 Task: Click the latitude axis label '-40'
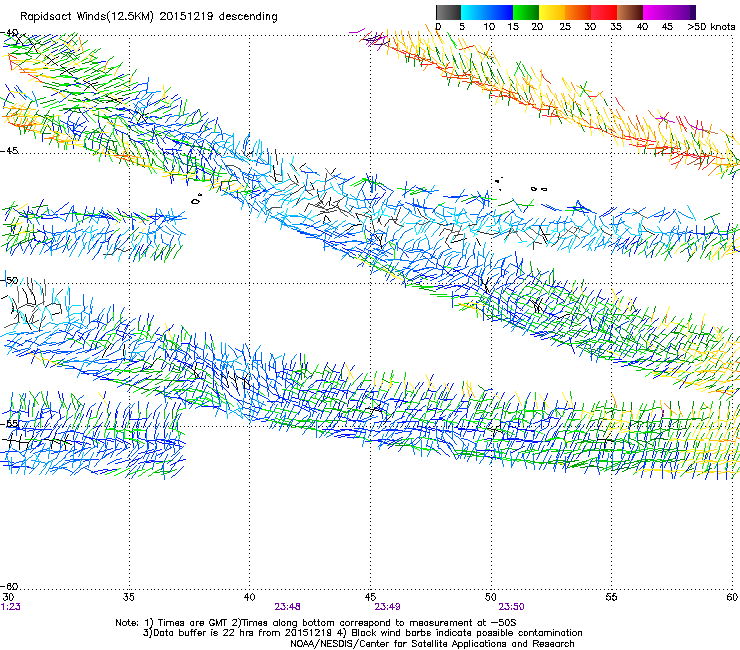(x=9, y=33)
